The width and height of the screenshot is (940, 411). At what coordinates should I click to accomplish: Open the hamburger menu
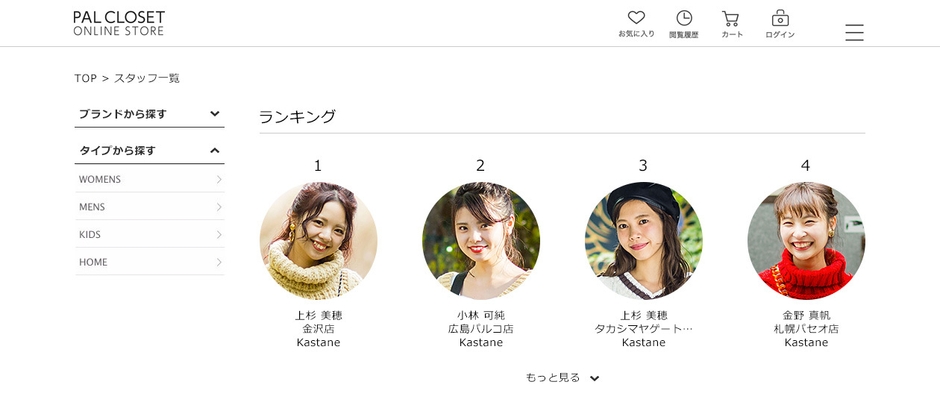[x=854, y=32]
